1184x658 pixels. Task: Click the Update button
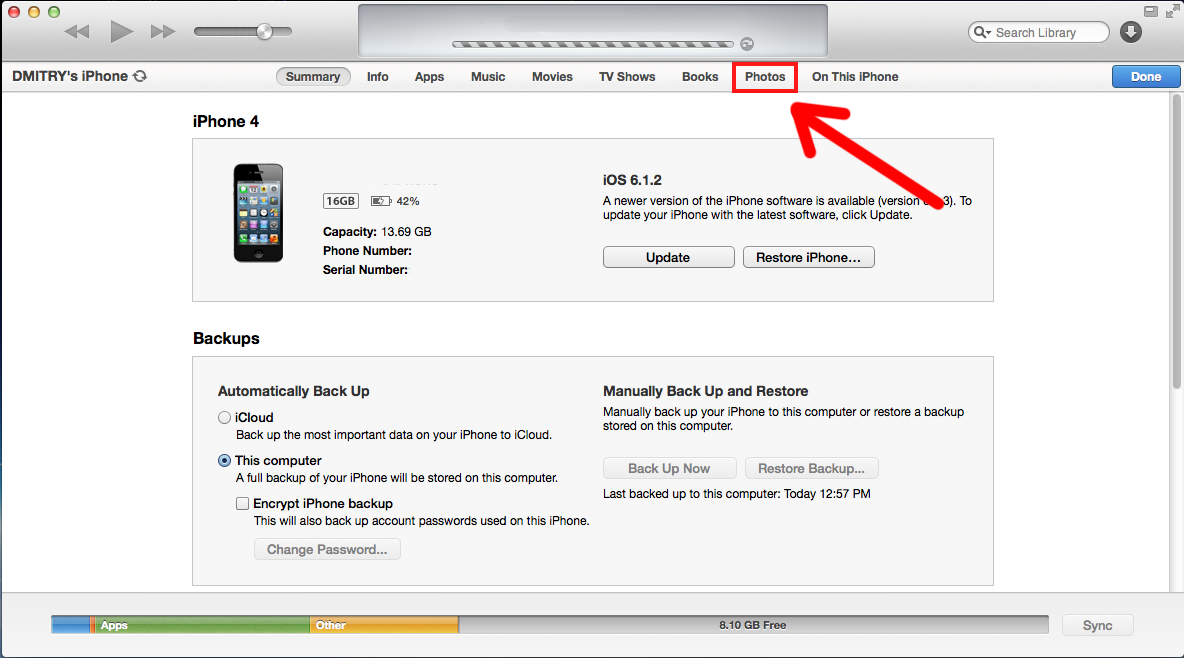coord(668,258)
